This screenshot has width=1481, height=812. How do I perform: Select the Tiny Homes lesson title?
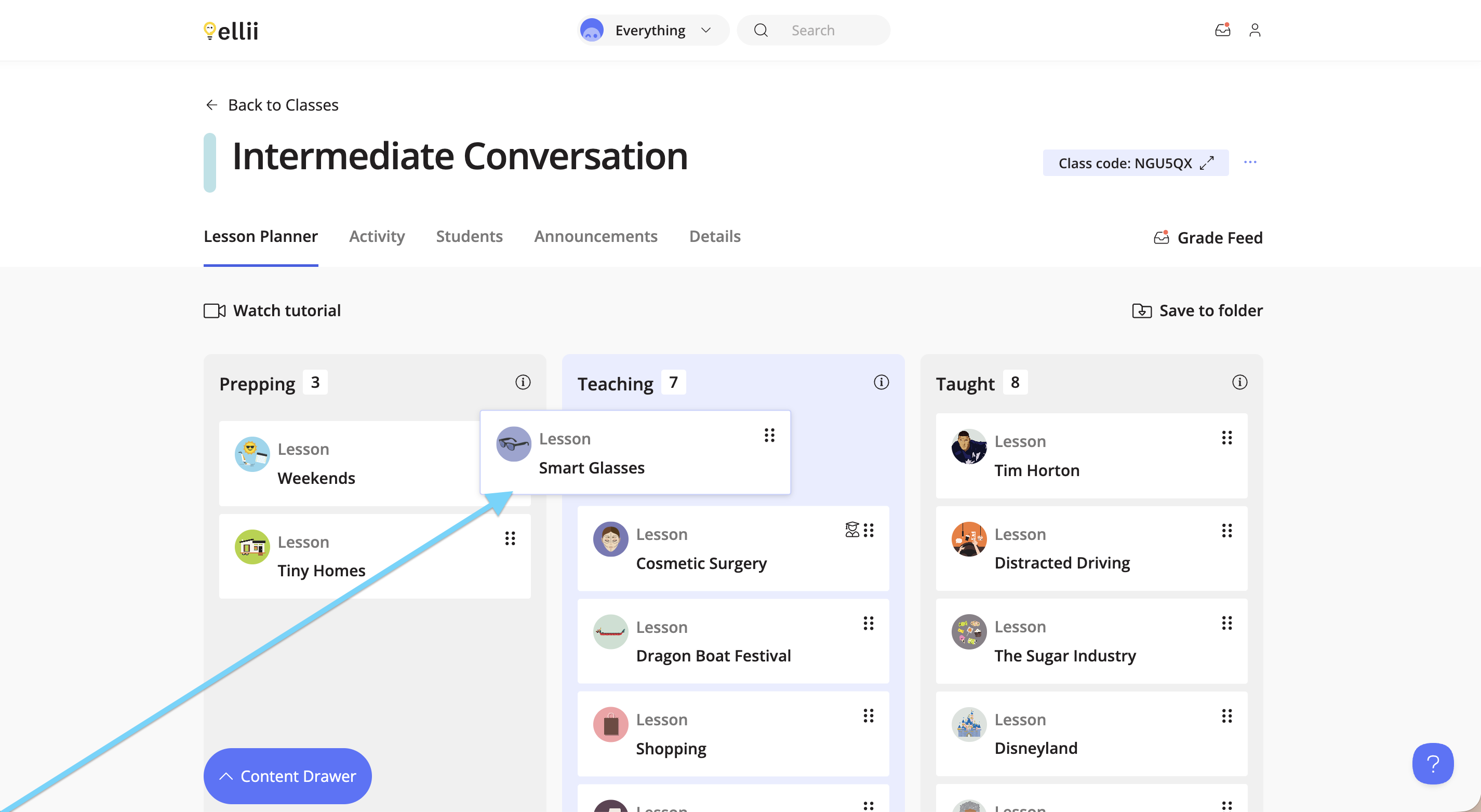[322, 571]
